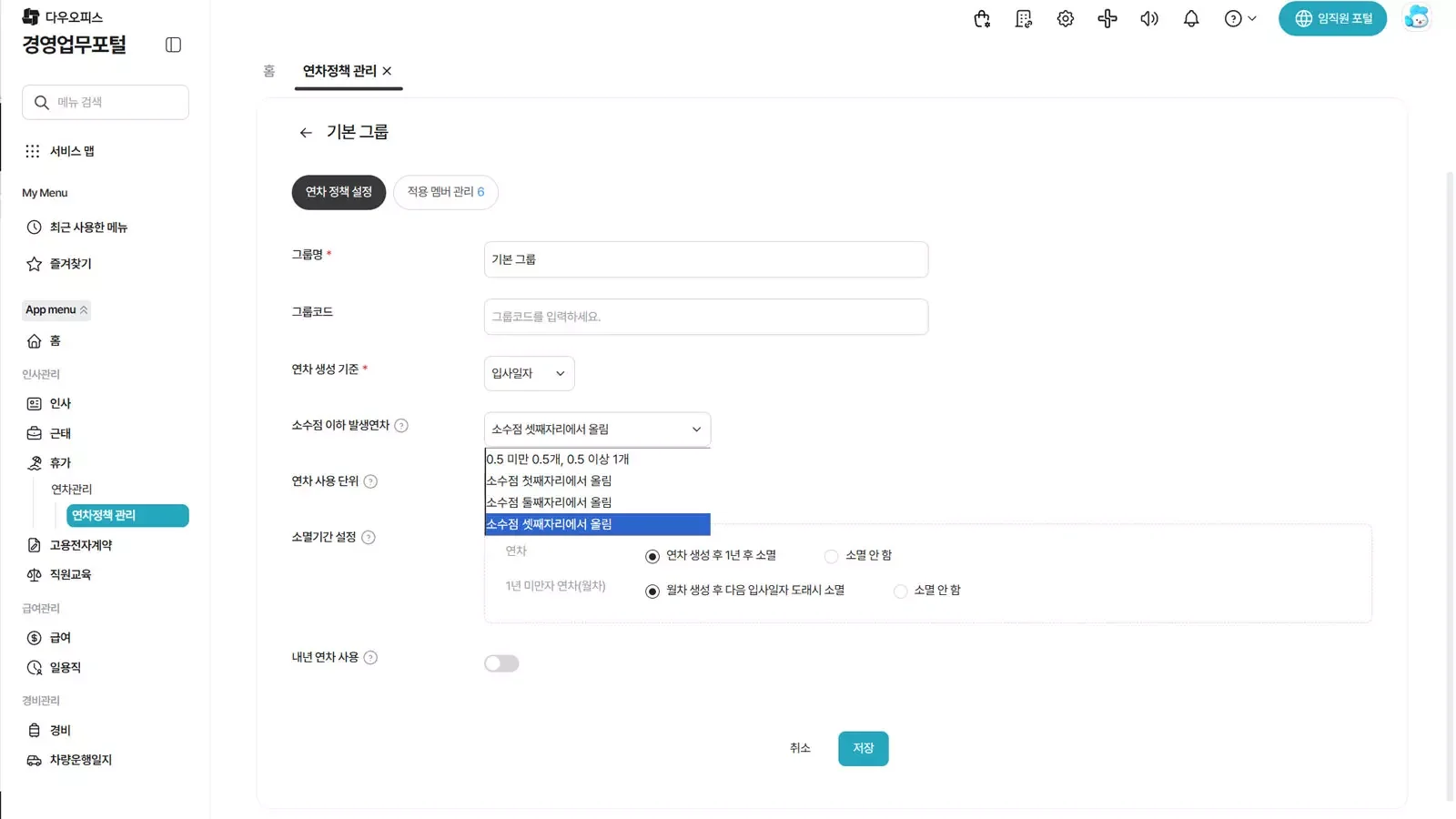
Task: Click the settings gear icon
Action: pyautogui.click(x=1065, y=18)
